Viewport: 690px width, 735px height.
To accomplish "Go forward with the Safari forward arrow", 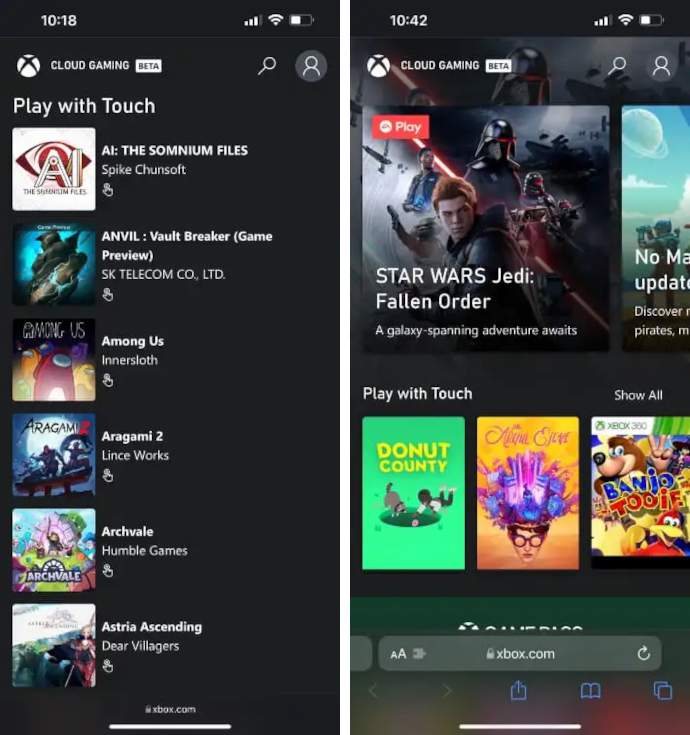I will pyautogui.click(x=447, y=690).
